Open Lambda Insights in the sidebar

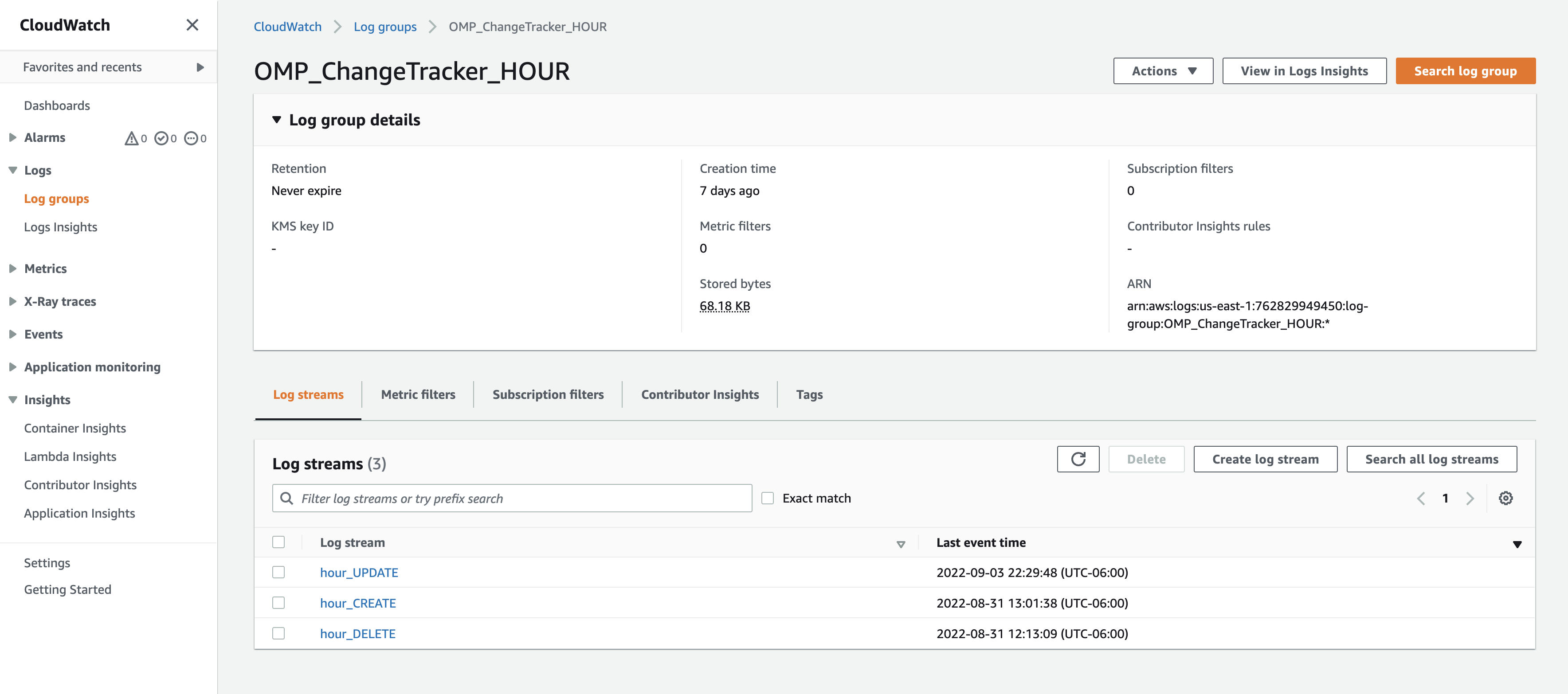click(70, 456)
